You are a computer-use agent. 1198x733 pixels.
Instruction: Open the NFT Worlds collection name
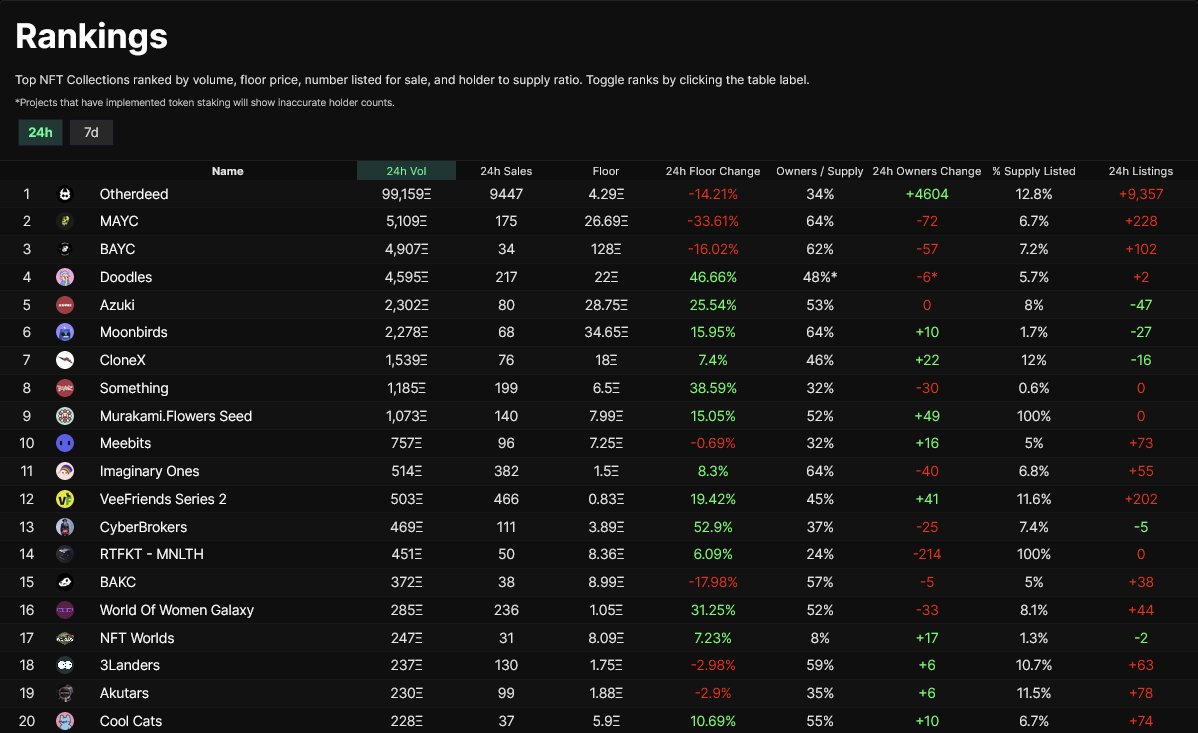(137, 637)
